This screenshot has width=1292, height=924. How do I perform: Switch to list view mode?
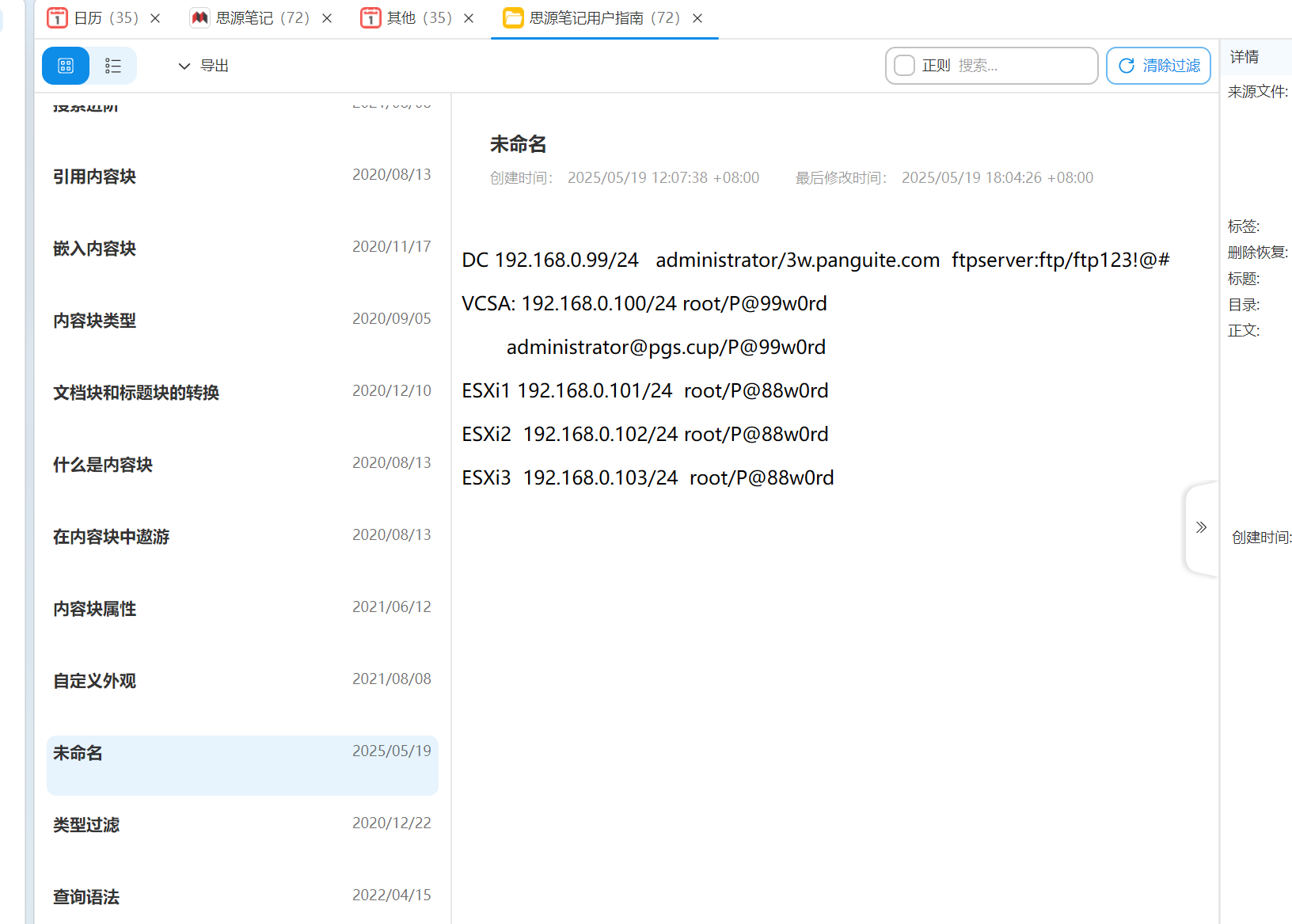(x=113, y=66)
